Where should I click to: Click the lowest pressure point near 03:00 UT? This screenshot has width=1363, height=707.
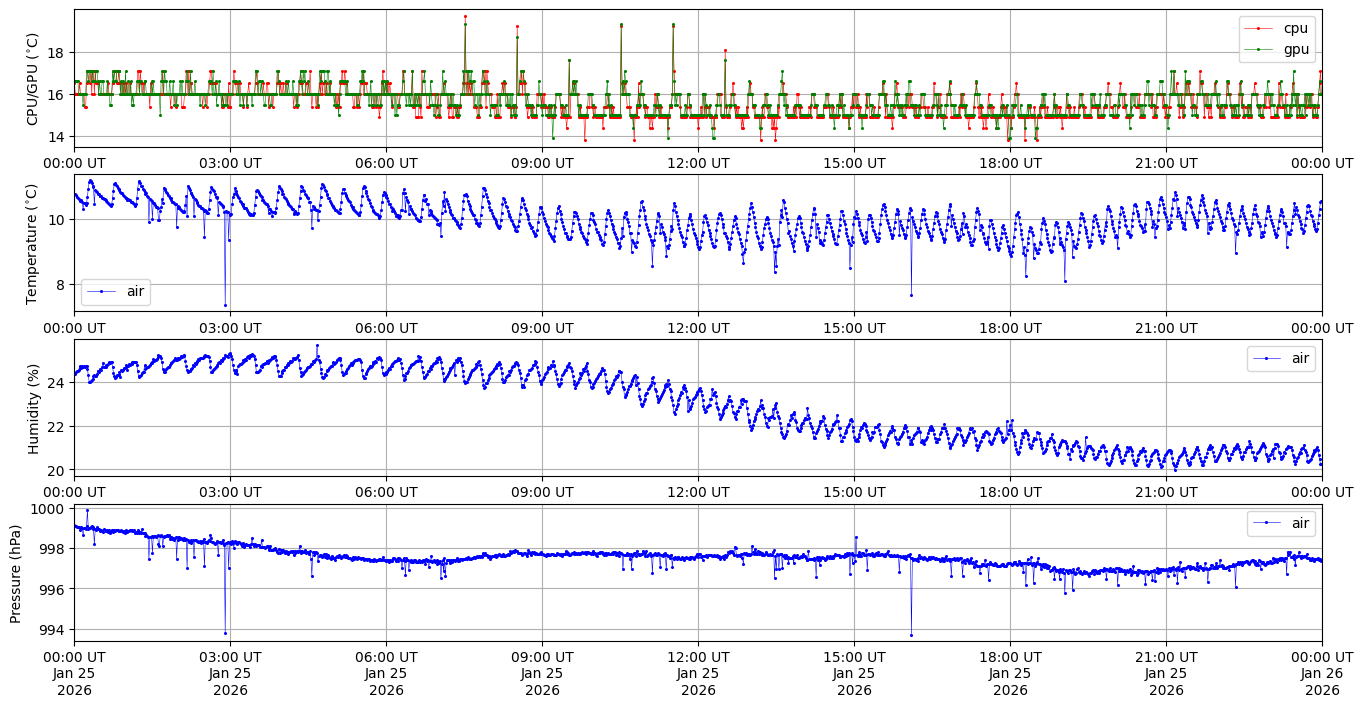coord(225,633)
